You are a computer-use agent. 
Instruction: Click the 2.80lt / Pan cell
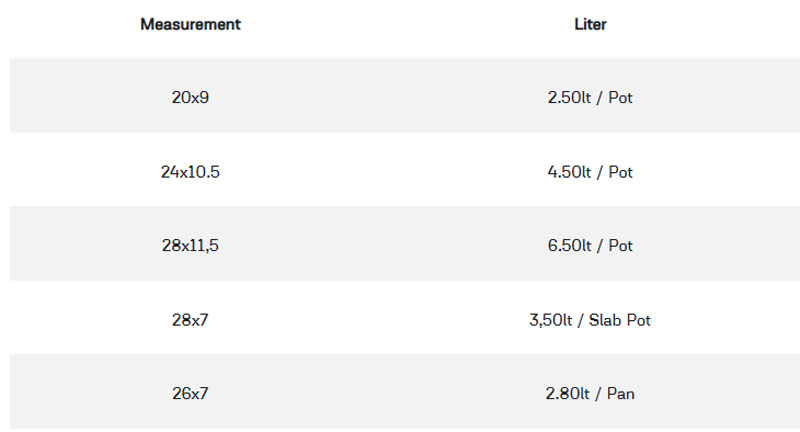click(590, 394)
